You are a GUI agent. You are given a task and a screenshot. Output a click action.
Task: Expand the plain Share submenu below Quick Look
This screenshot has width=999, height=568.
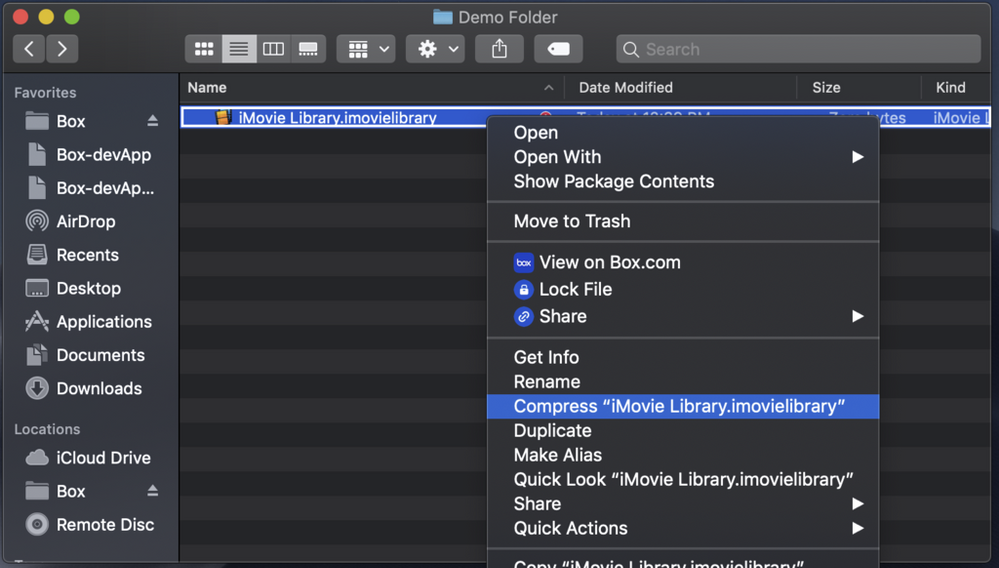pos(683,504)
